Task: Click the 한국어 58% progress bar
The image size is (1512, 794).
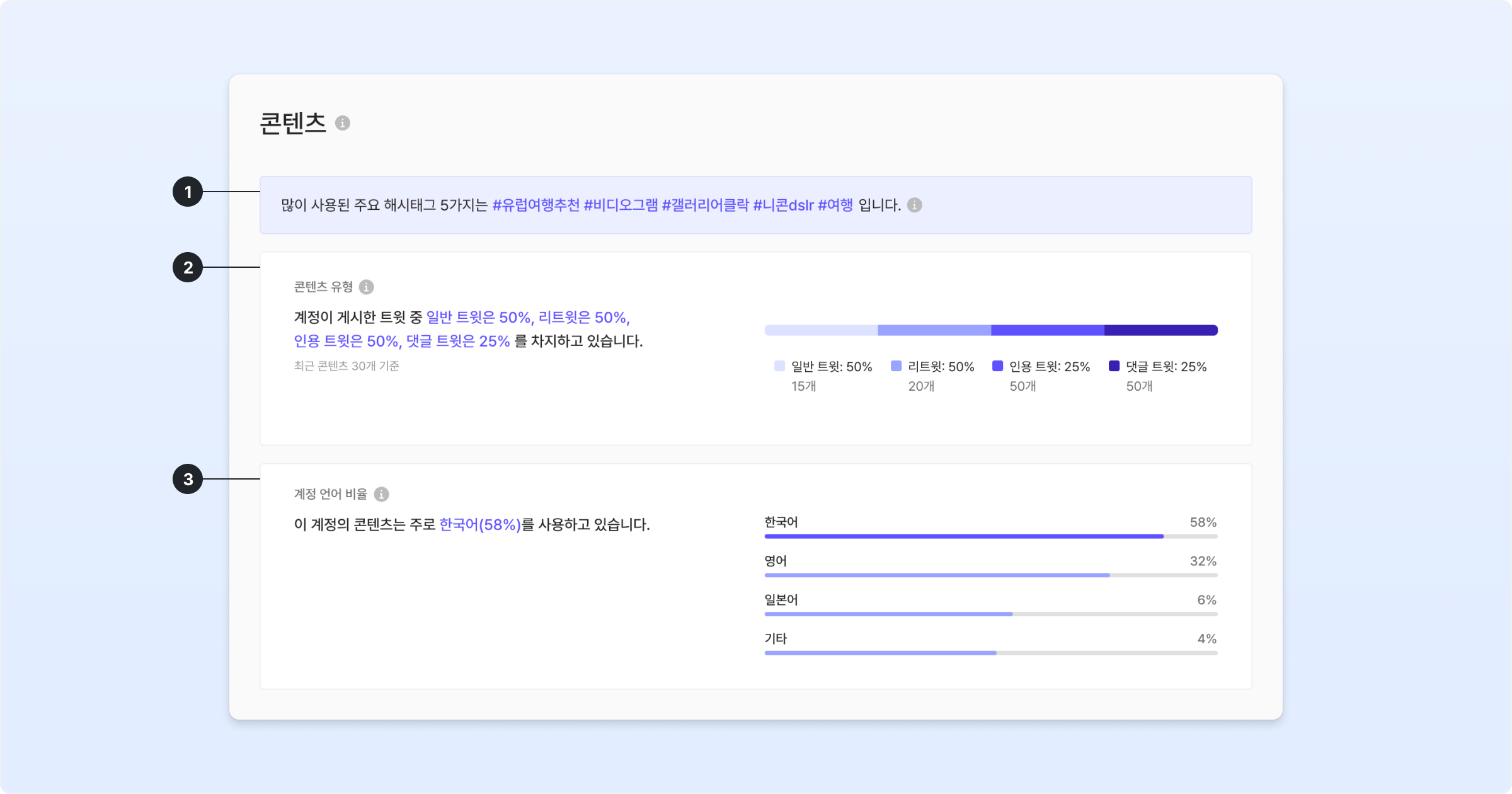Action: coord(964,536)
